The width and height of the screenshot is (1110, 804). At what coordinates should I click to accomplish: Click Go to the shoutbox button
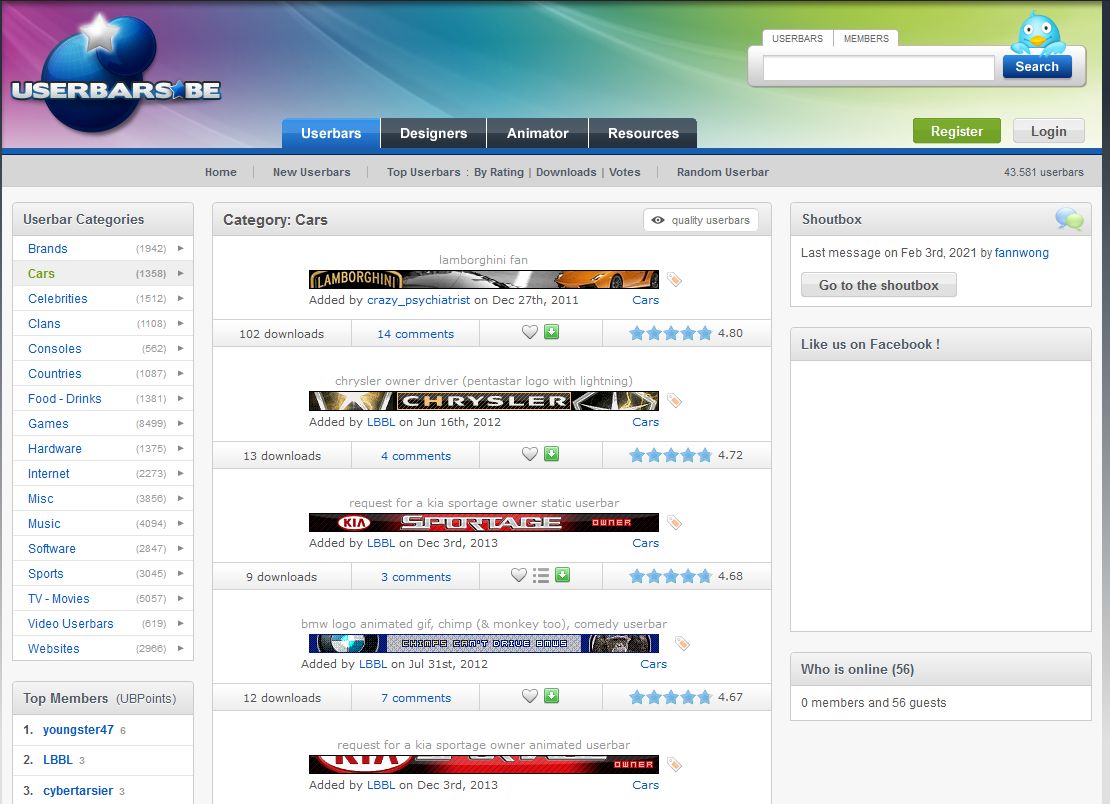coord(879,285)
